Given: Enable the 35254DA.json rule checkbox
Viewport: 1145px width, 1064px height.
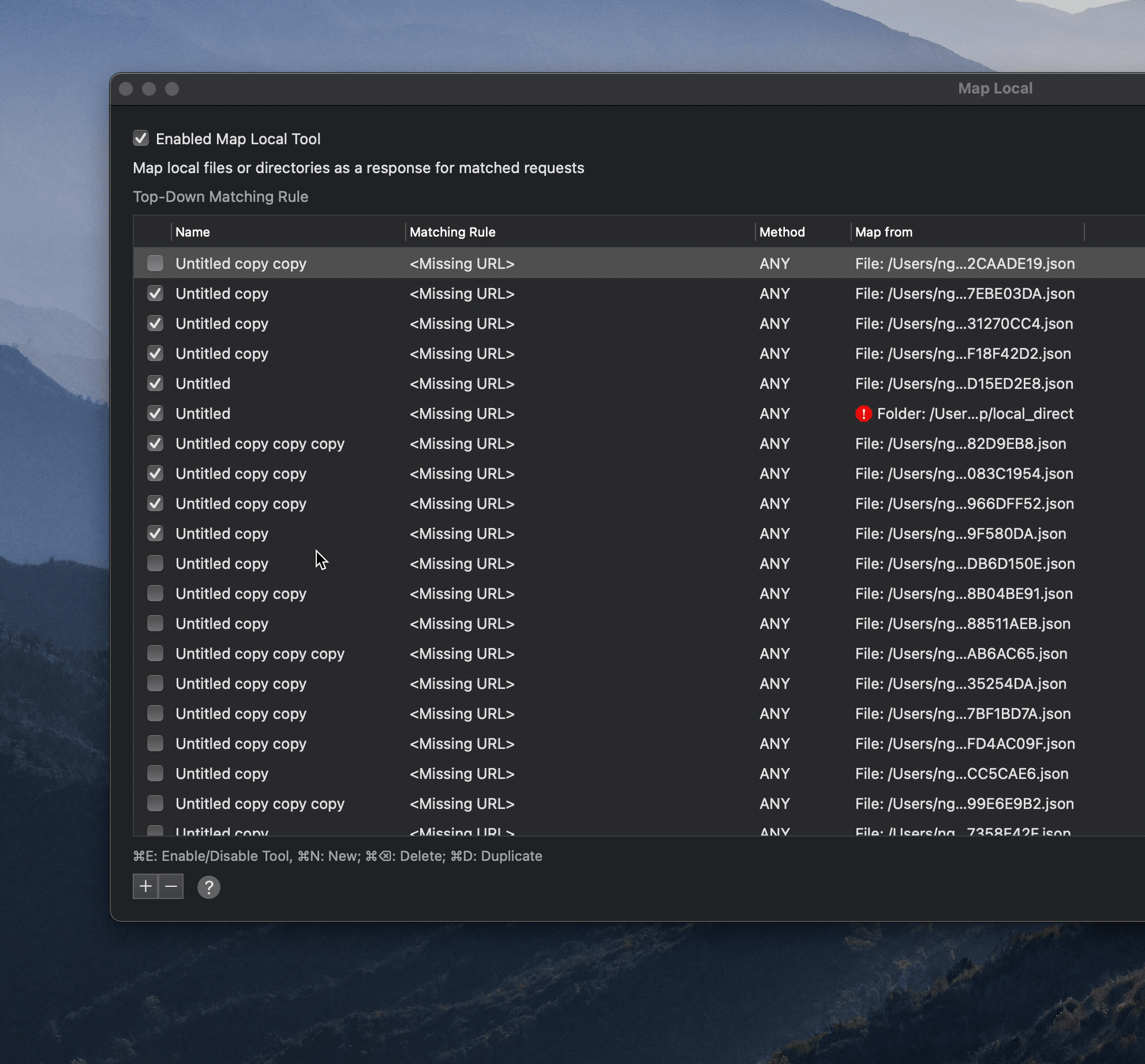Looking at the screenshot, I should click(x=155, y=684).
